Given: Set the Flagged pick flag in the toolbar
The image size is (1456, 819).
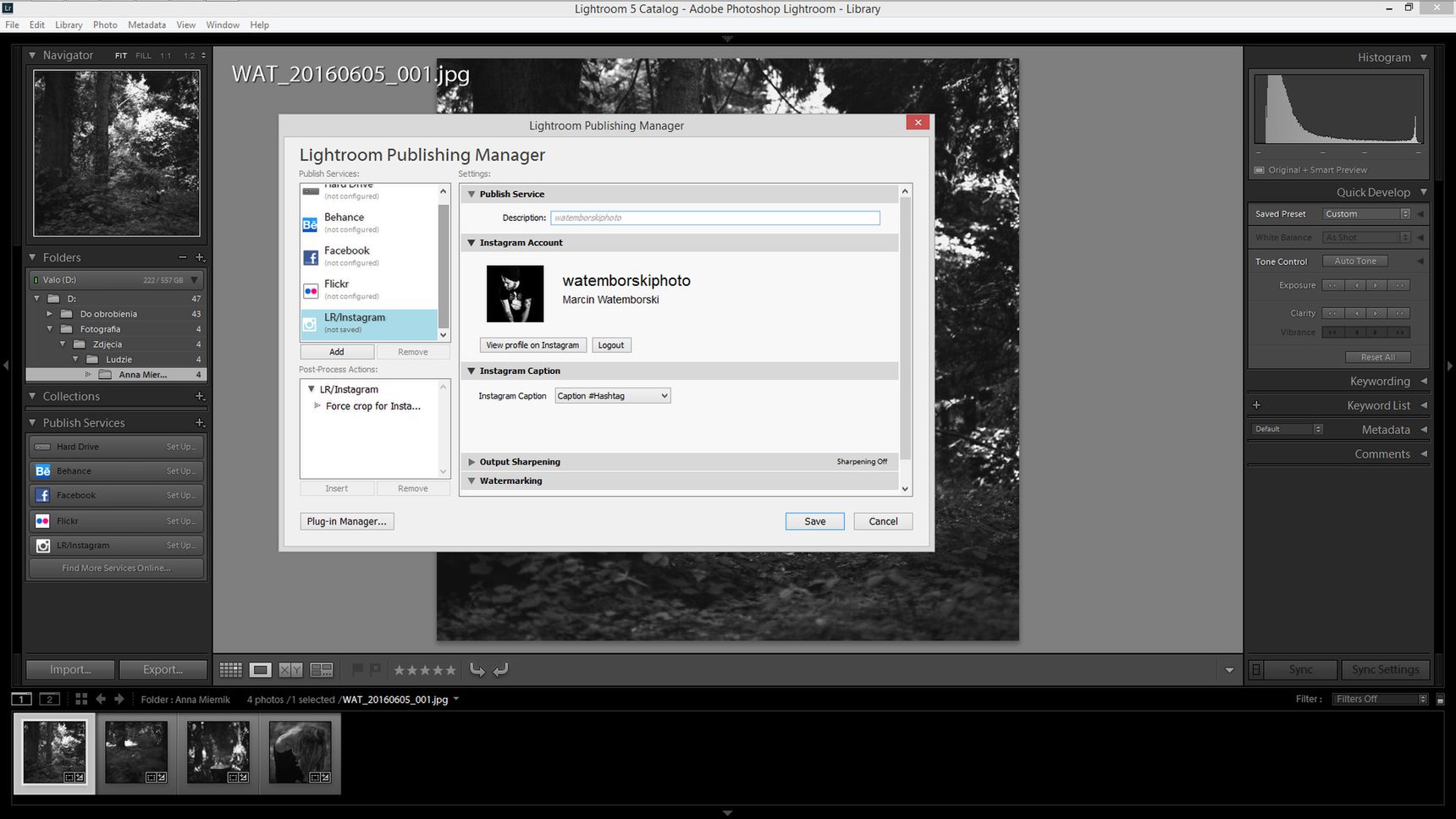Looking at the screenshot, I should tap(357, 669).
